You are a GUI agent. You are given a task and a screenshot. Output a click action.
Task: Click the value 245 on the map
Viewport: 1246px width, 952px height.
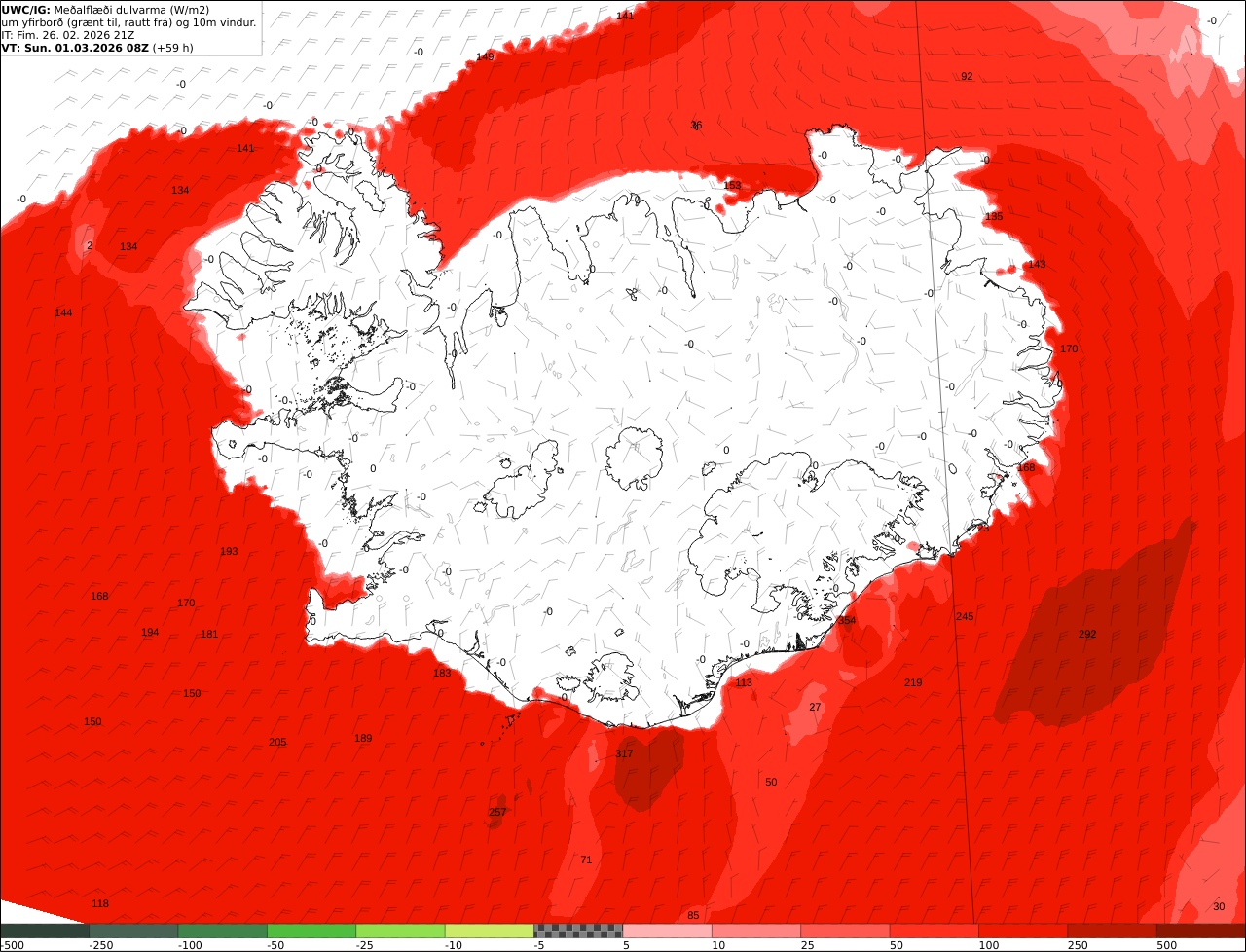(965, 616)
